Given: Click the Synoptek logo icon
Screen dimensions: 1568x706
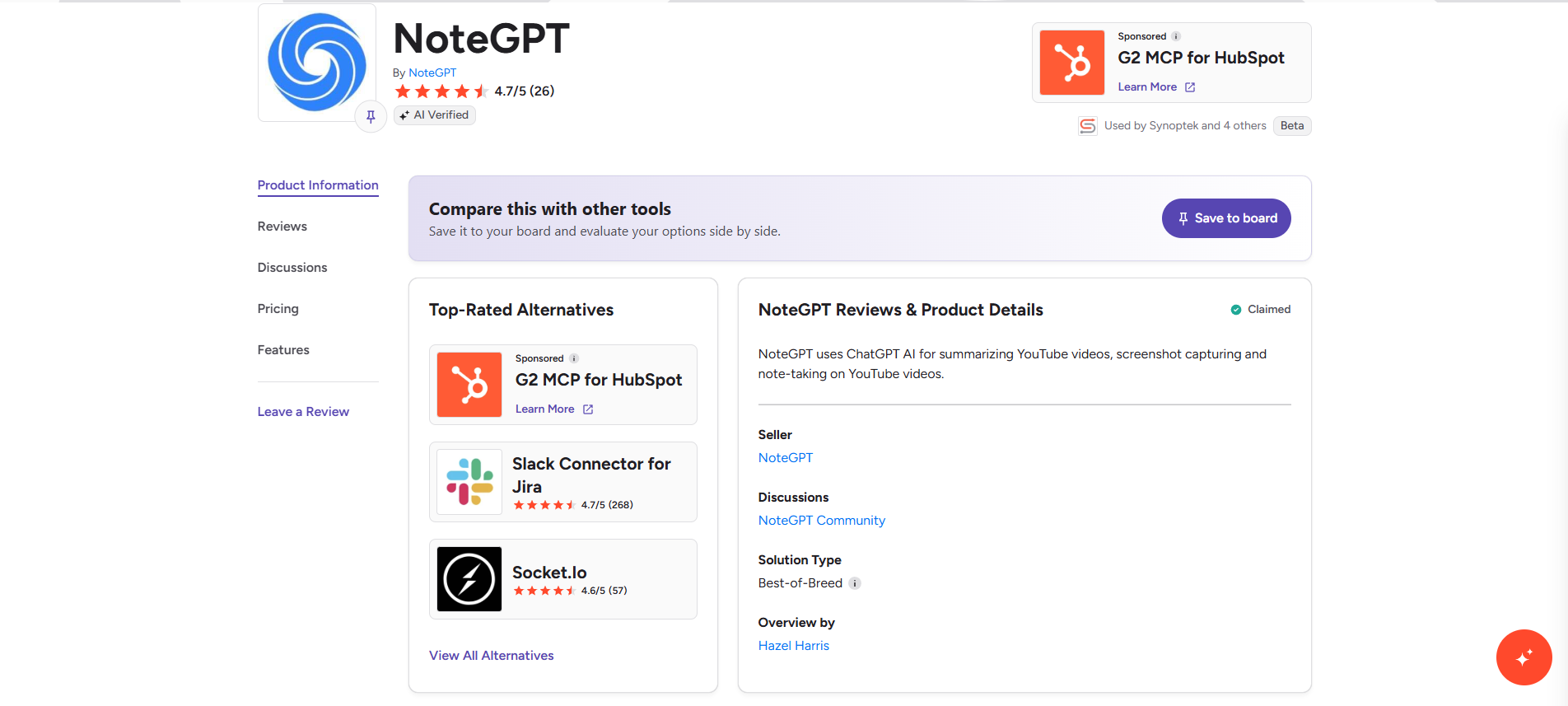Looking at the screenshot, I should click(1088, 126).
